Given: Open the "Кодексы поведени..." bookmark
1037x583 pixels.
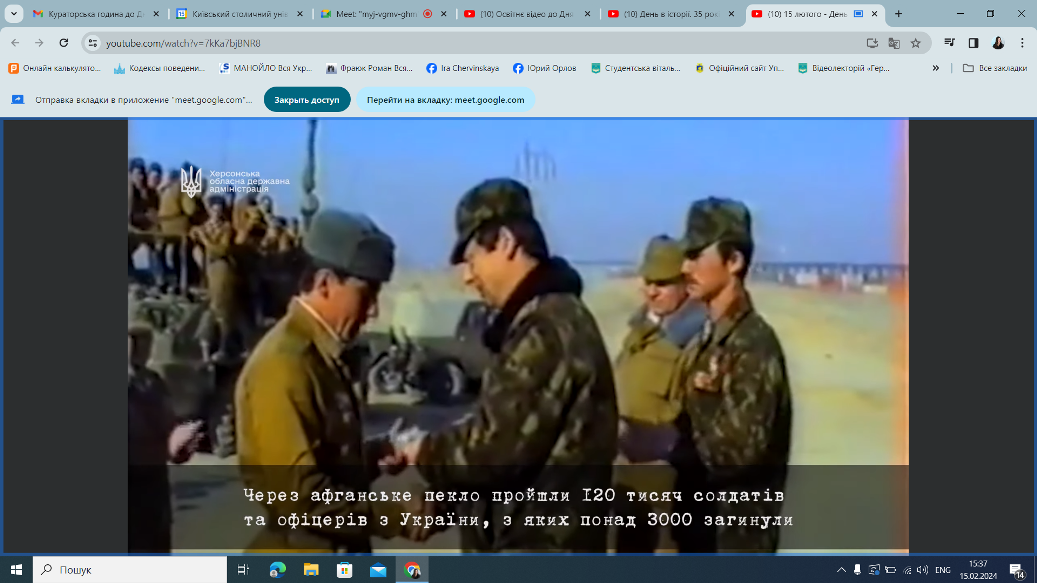Looking at the screenshot, I should pos(160,68).
